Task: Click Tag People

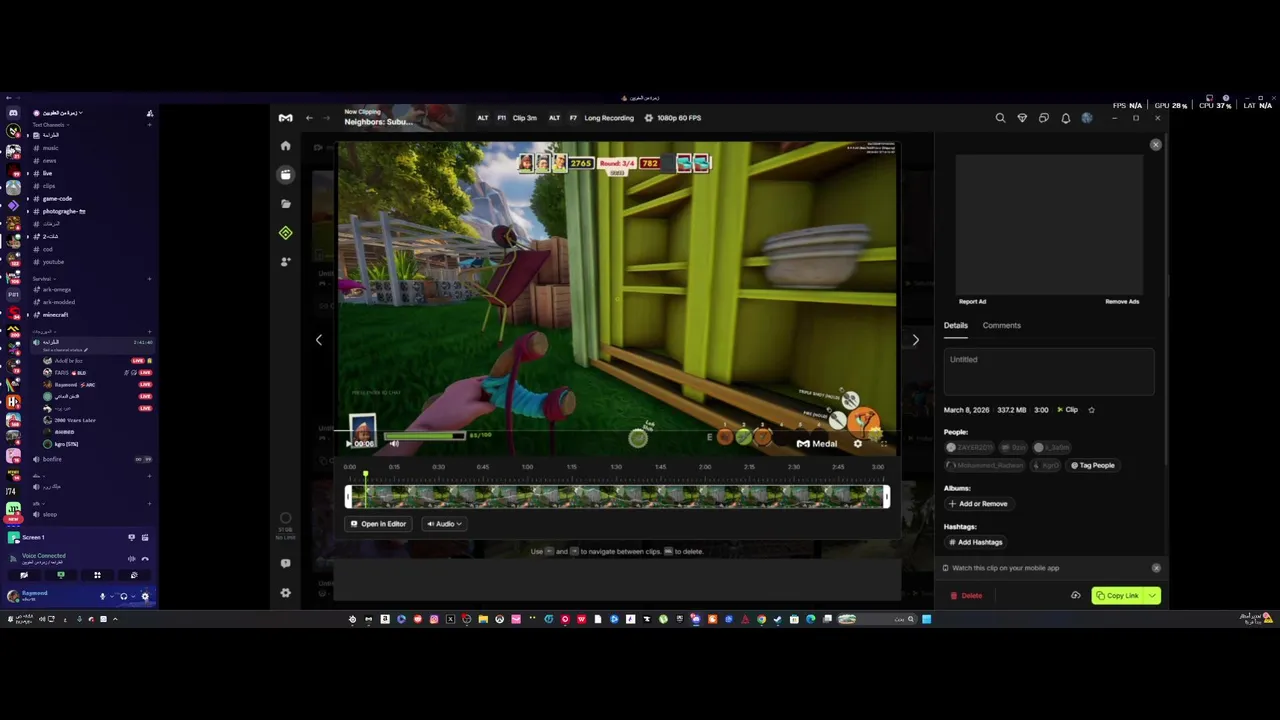Action: coord(1092,465)
